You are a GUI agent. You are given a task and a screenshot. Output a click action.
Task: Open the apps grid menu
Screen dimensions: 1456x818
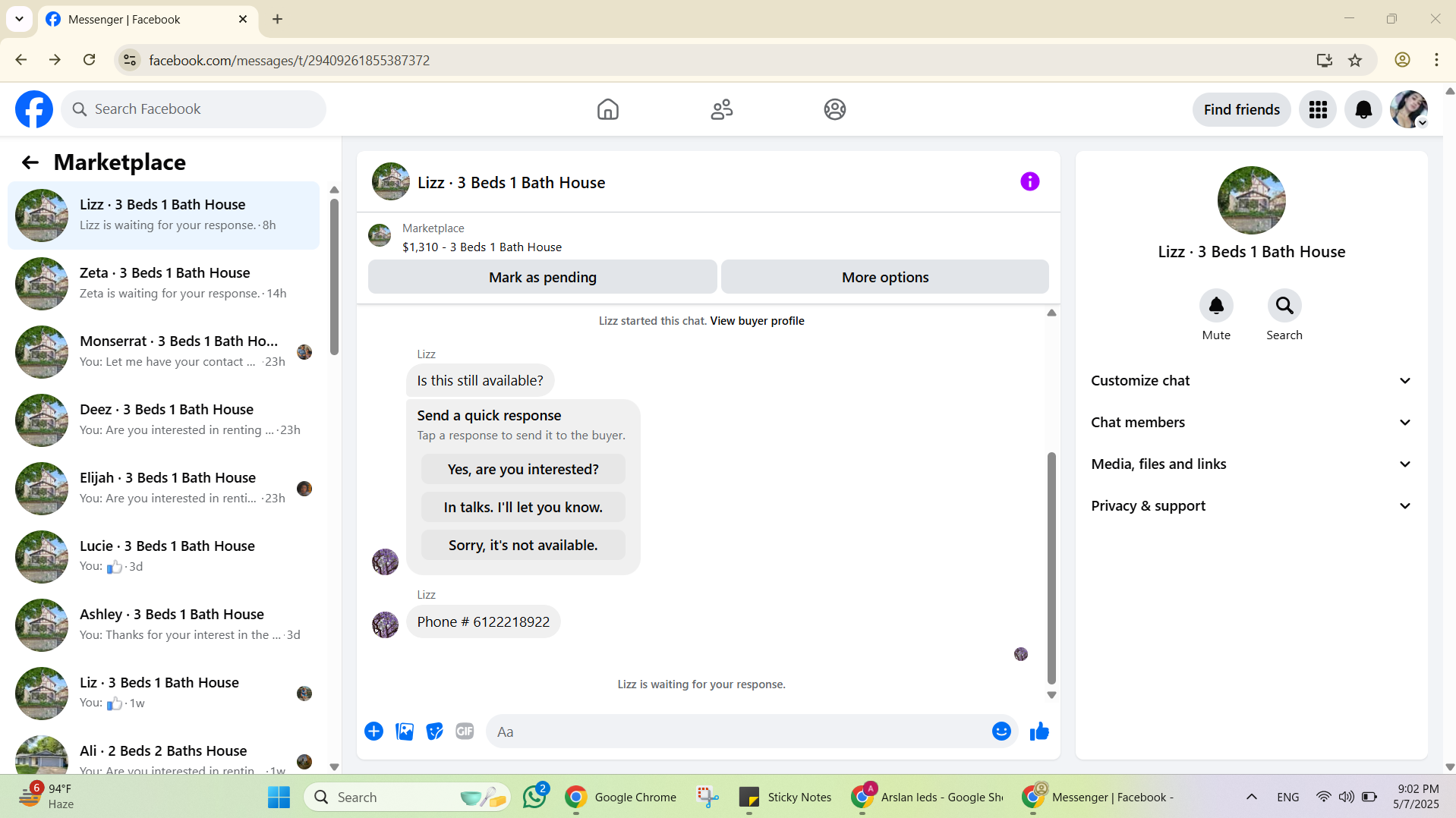[x=1317, y=109]
